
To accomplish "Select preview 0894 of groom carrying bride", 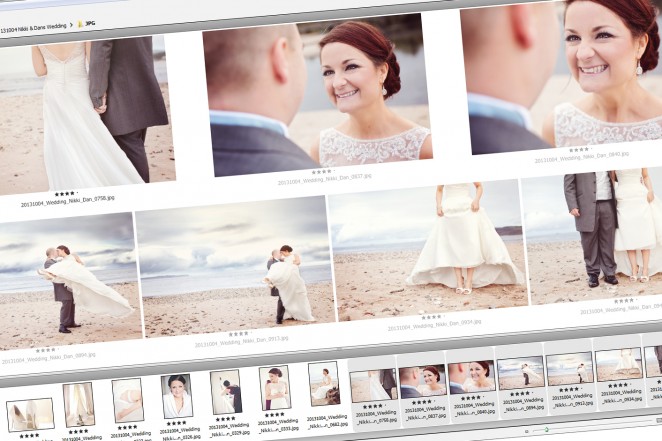I will coord(70,281).
